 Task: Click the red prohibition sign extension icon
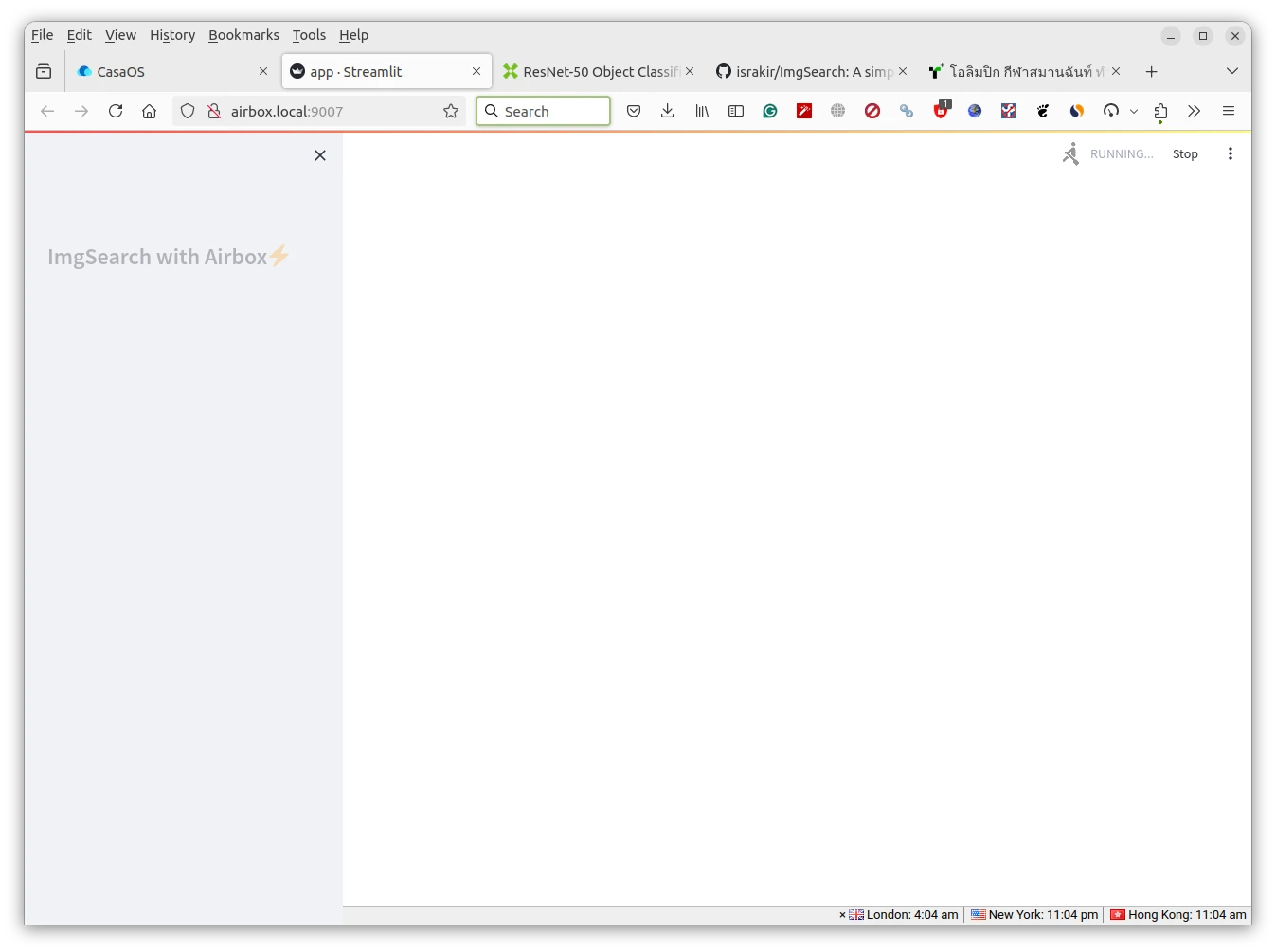(872, 111)
